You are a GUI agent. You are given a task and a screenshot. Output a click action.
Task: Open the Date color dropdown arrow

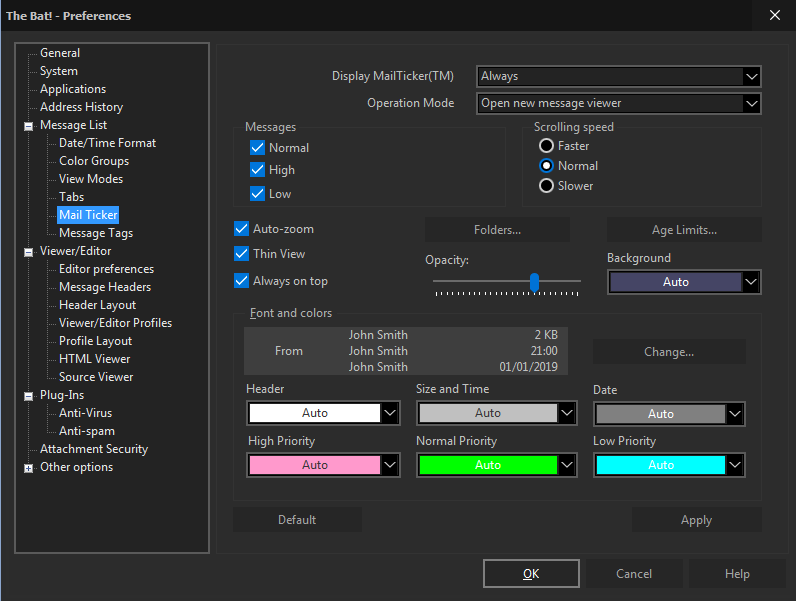point(735,414)
